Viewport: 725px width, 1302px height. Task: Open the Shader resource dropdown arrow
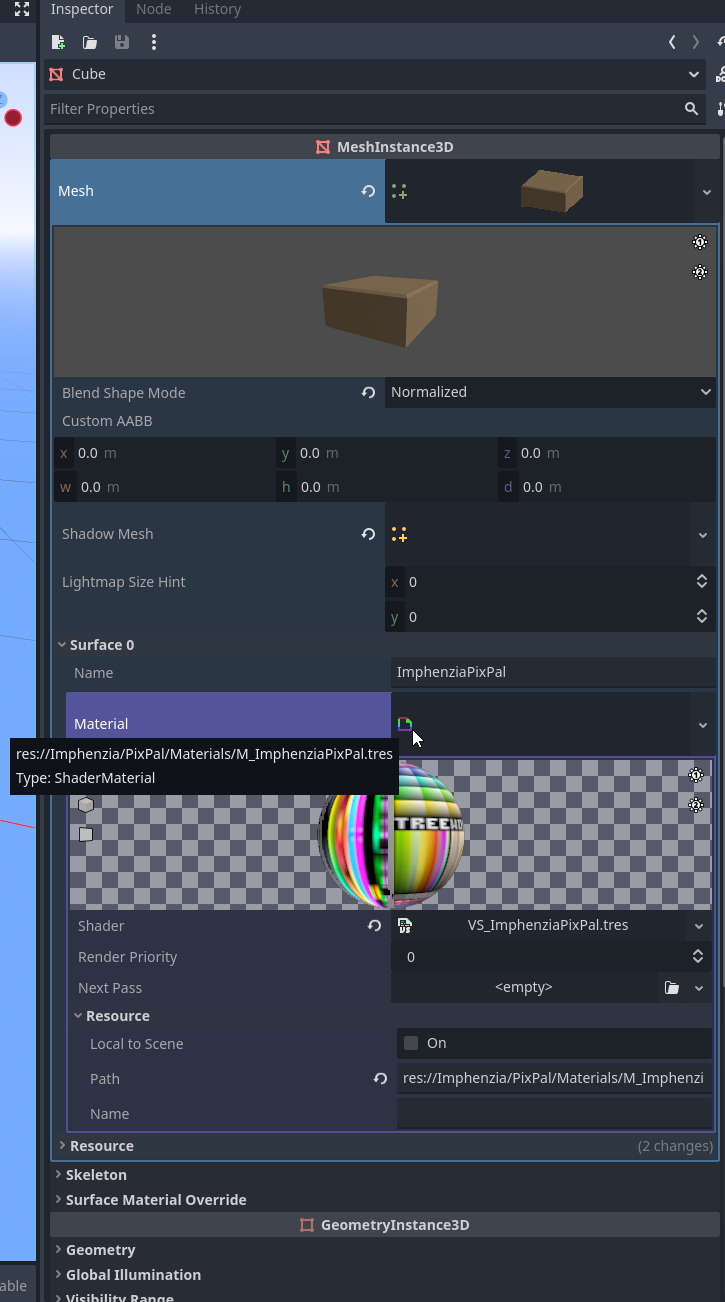699,926
